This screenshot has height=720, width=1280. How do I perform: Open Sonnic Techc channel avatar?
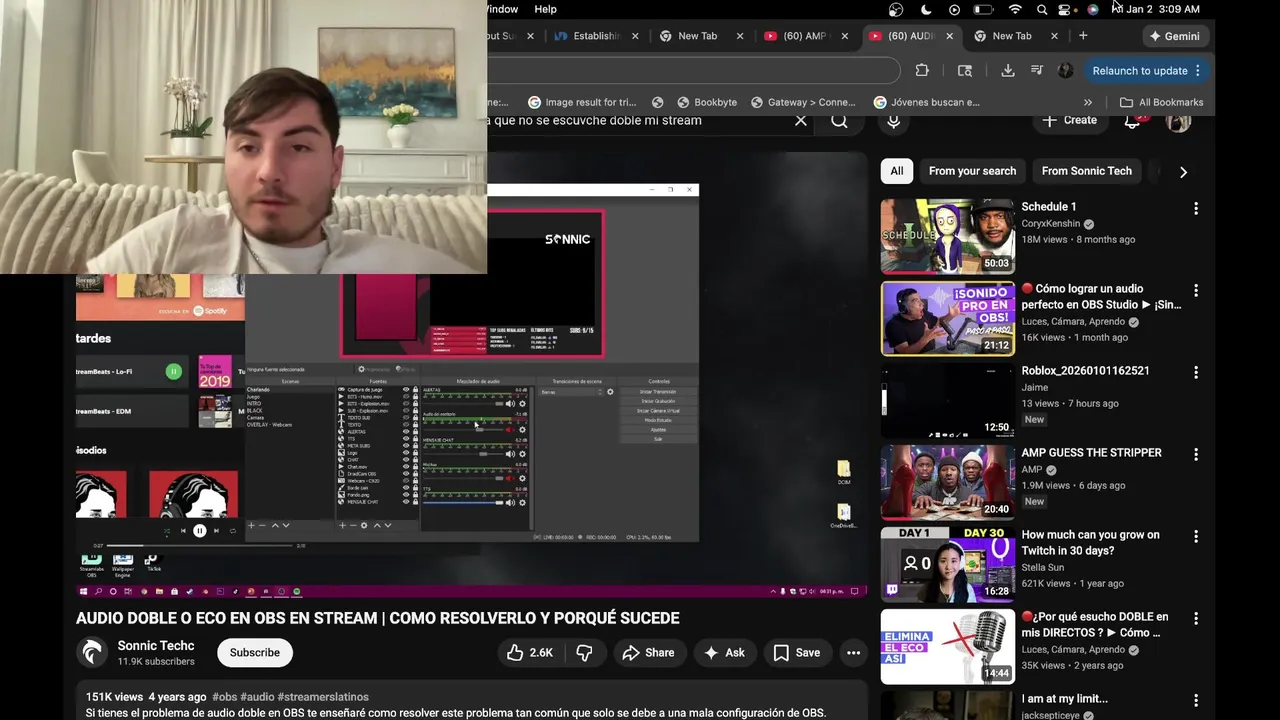(x=92, y=652)
